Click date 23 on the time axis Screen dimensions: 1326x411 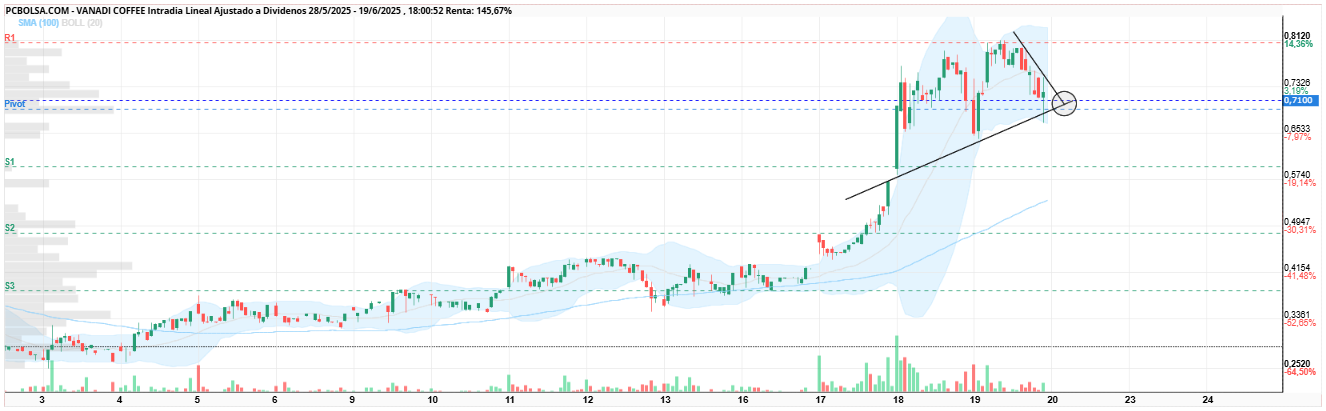coord(1130,399)
